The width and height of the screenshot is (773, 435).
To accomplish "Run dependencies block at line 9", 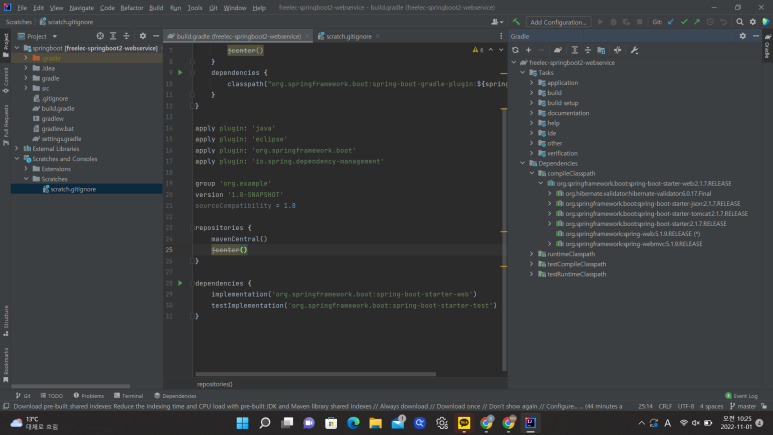I will [x=180, y=72].
